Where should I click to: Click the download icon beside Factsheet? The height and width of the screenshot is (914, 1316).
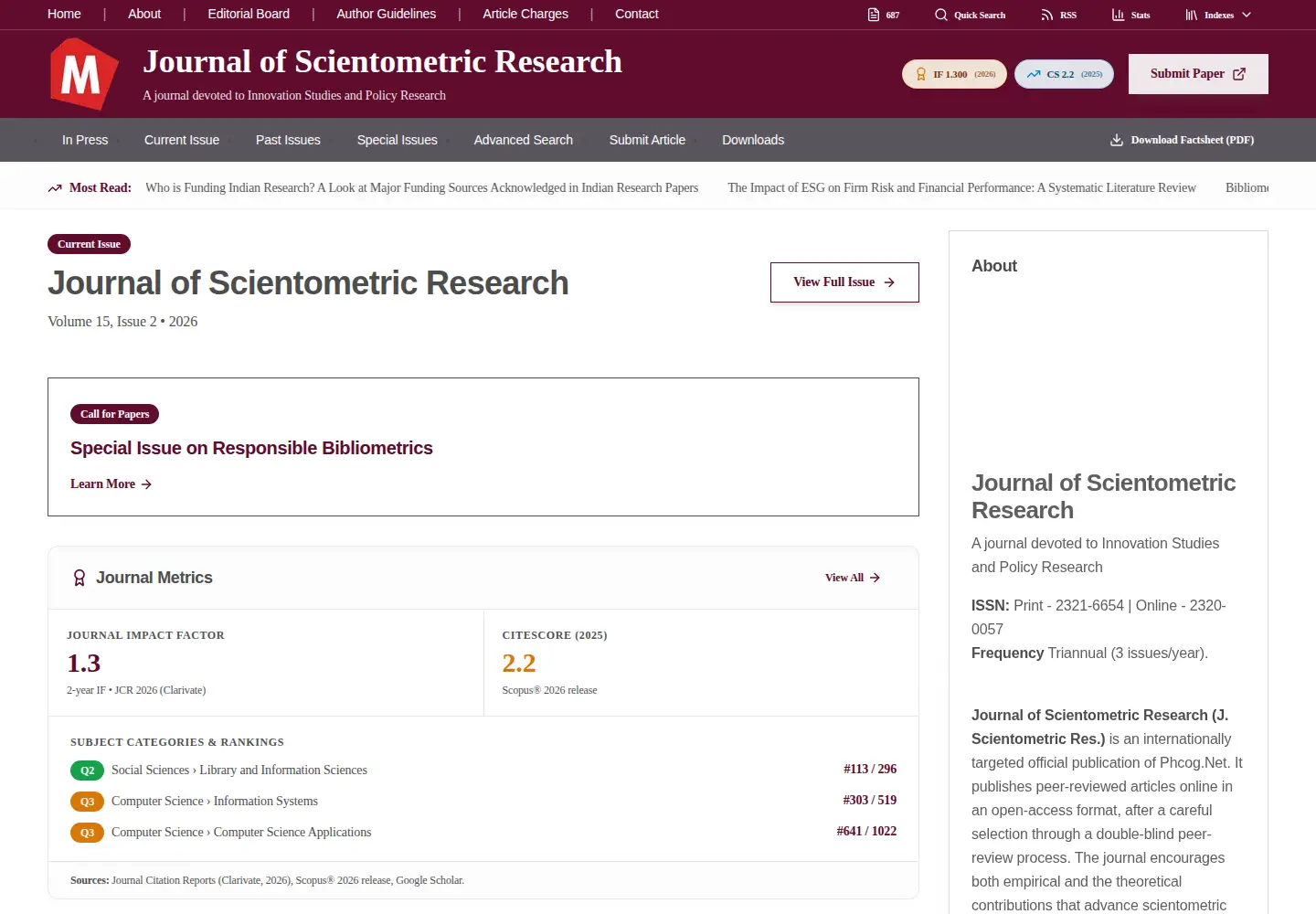pyautogui.click(x=1117, y=140)
